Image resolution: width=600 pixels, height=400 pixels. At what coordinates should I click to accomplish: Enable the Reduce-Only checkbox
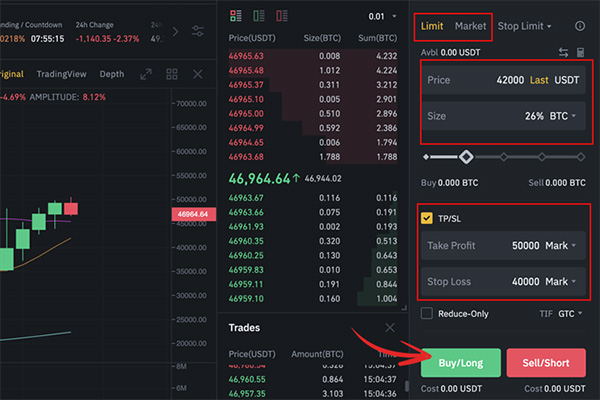tap(428, 313)
